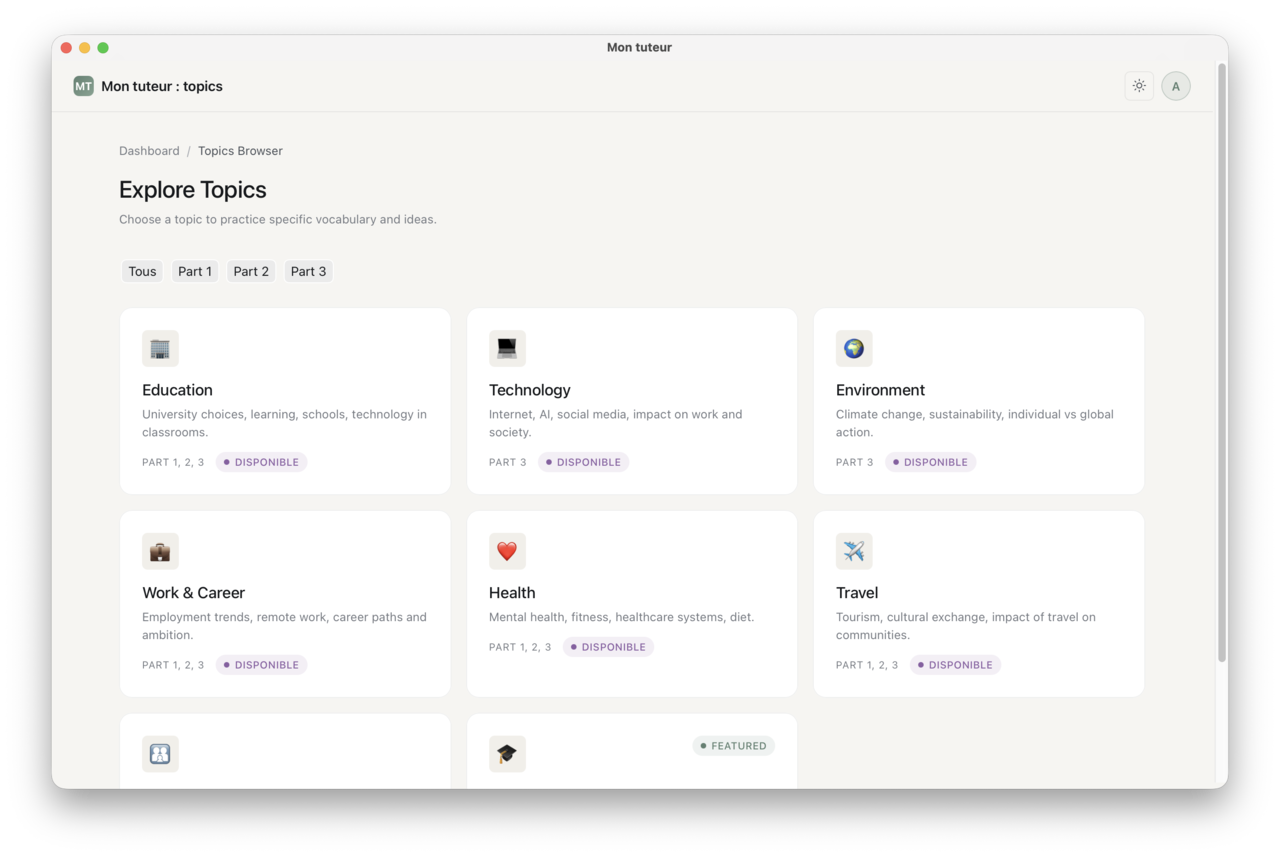Click "PART 1, 2, 3" label on Work & Career card
Image resolution: width=1280 pixels, height=857 pixels.
point(173,665)
